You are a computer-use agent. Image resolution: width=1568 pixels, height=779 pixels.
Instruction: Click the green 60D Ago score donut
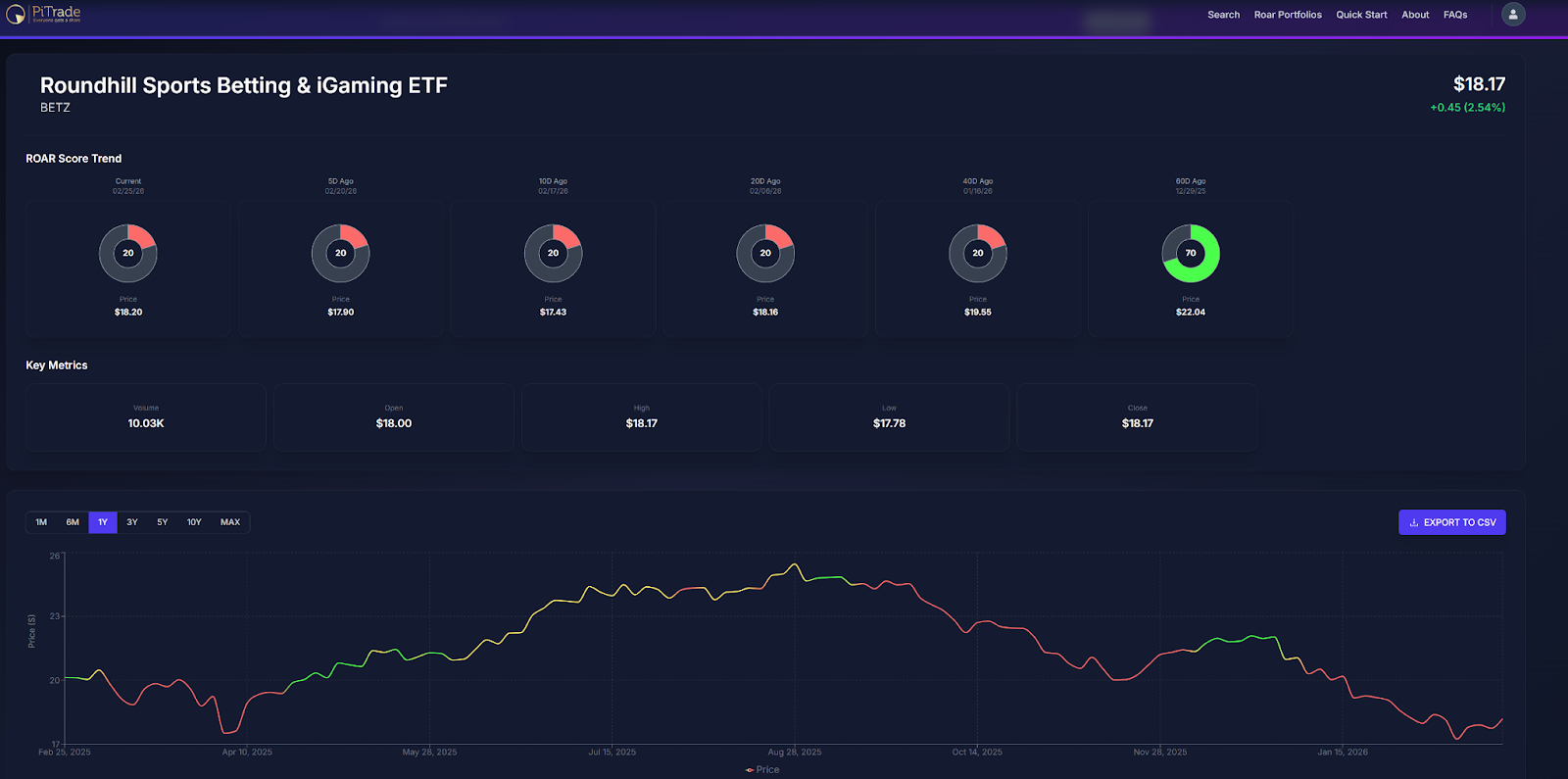(x=1191, y=253)
